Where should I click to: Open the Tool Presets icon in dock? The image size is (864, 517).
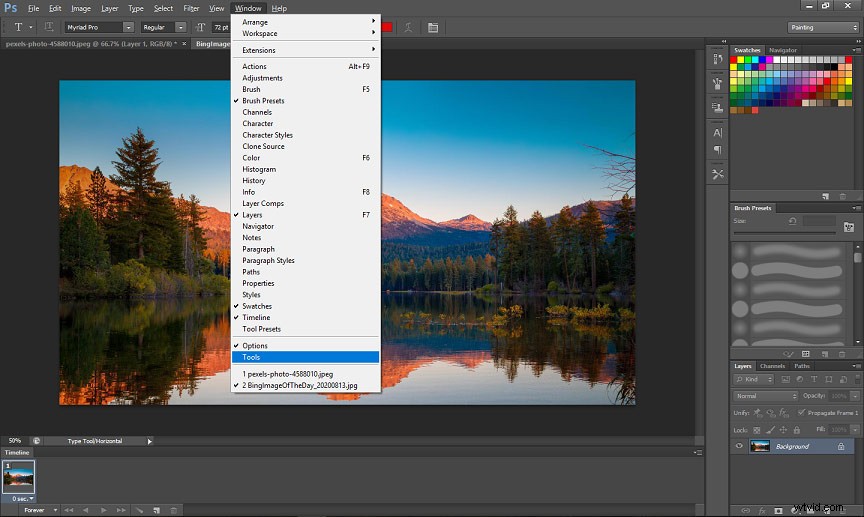[717, 174]
